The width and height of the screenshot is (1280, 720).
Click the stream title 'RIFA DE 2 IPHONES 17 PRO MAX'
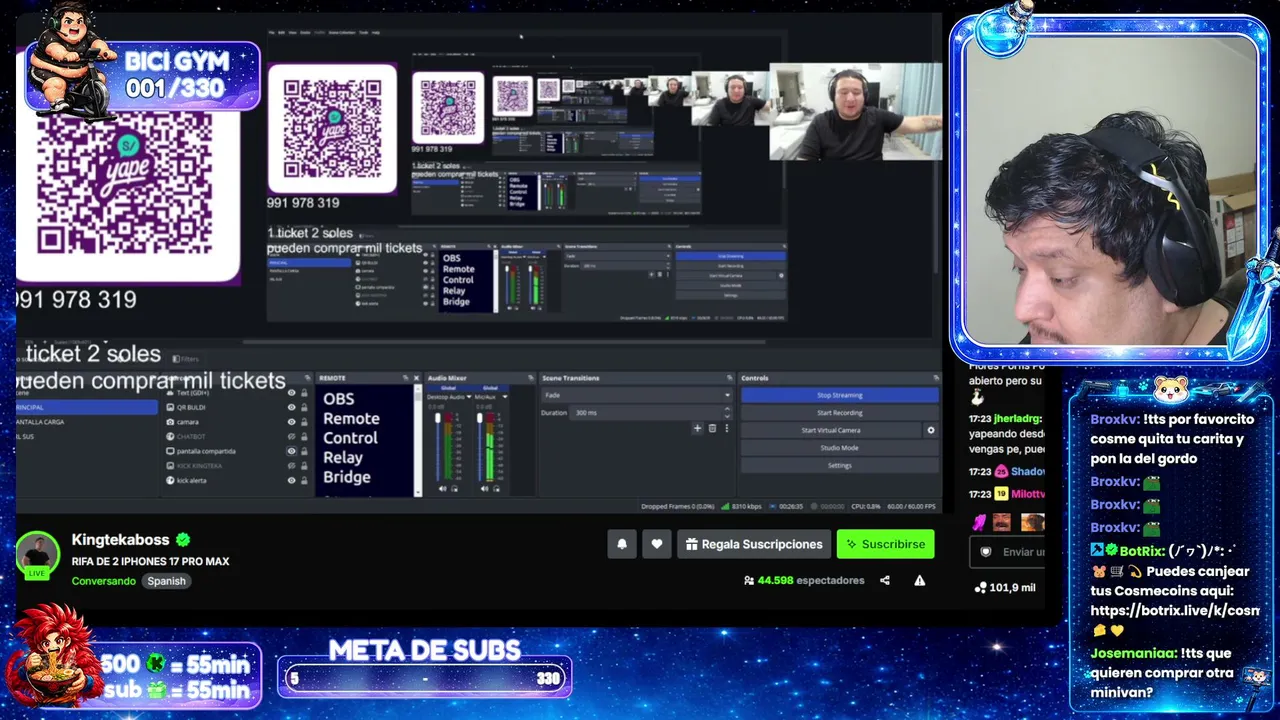151,562
